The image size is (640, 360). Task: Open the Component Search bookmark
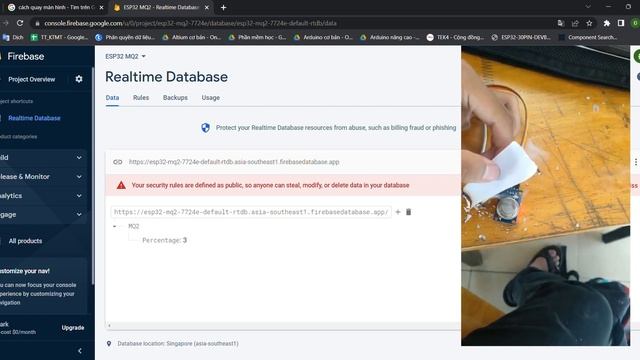[588, 37]
